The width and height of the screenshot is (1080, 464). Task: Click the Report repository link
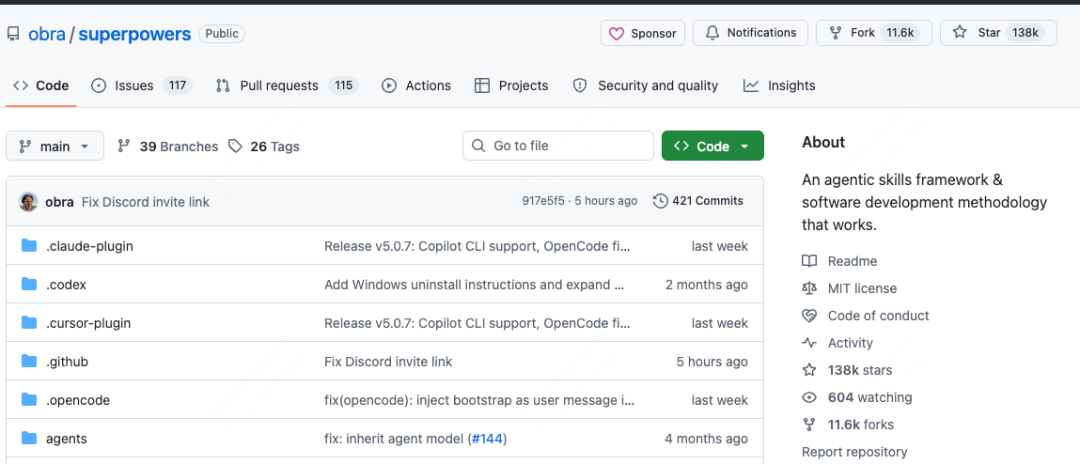click(854, 452)
